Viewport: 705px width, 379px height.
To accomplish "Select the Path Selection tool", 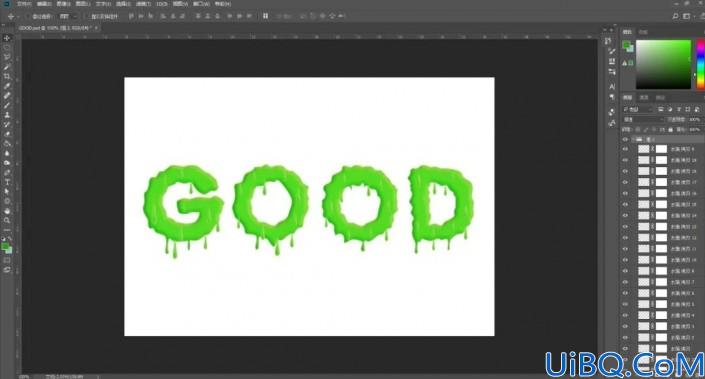I will point(7,192).
